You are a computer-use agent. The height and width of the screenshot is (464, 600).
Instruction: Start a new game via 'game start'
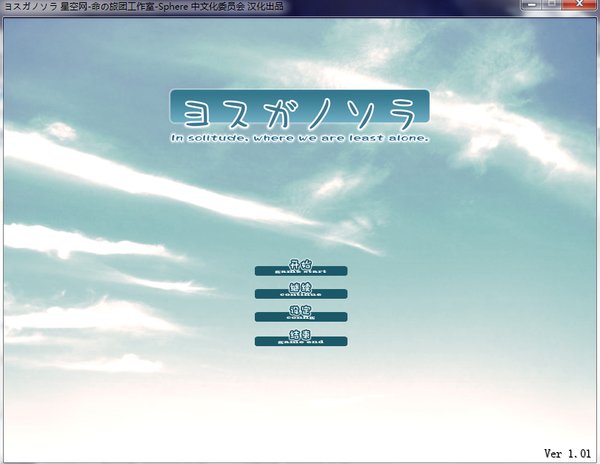301,271
